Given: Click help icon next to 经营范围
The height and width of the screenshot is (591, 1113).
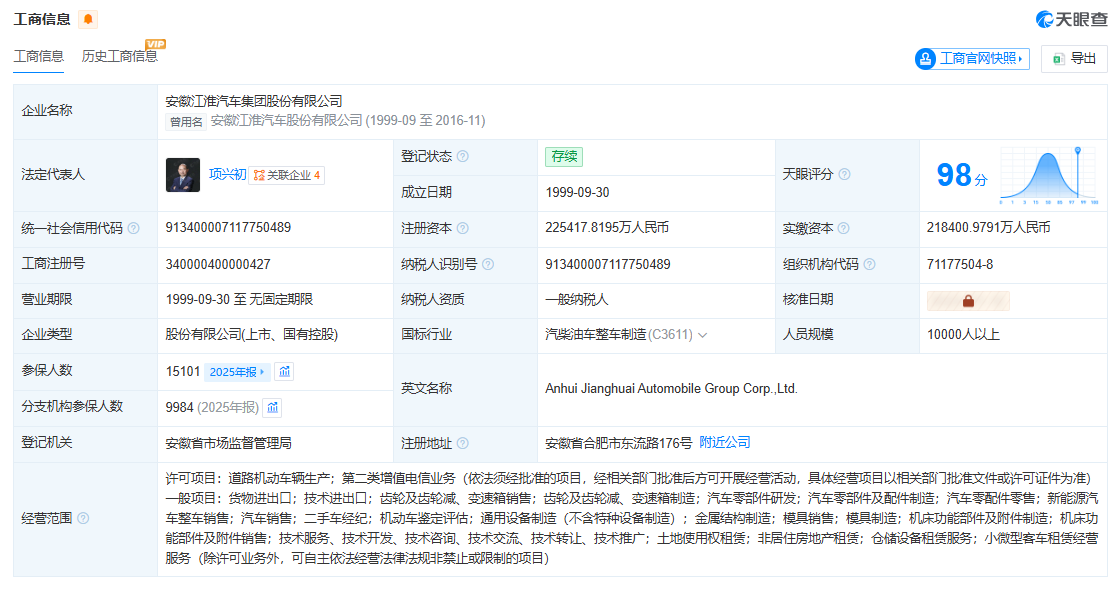Looking at the screenshot, I should (83, 519).
